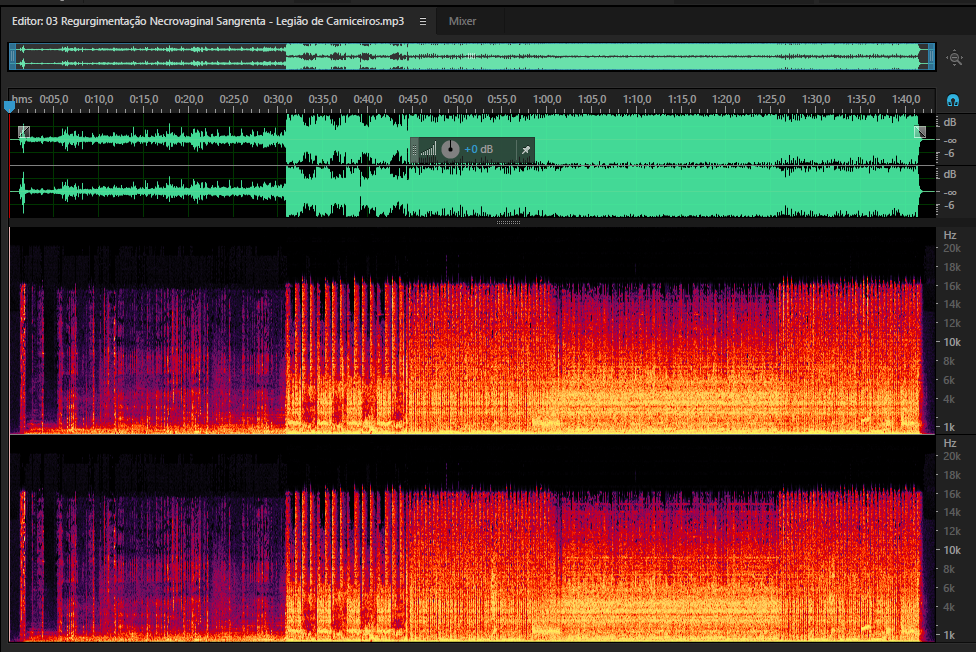Click the dB label of lower waveform channel
The height and width of the screenshot is (652, 976).
[950, 174]
